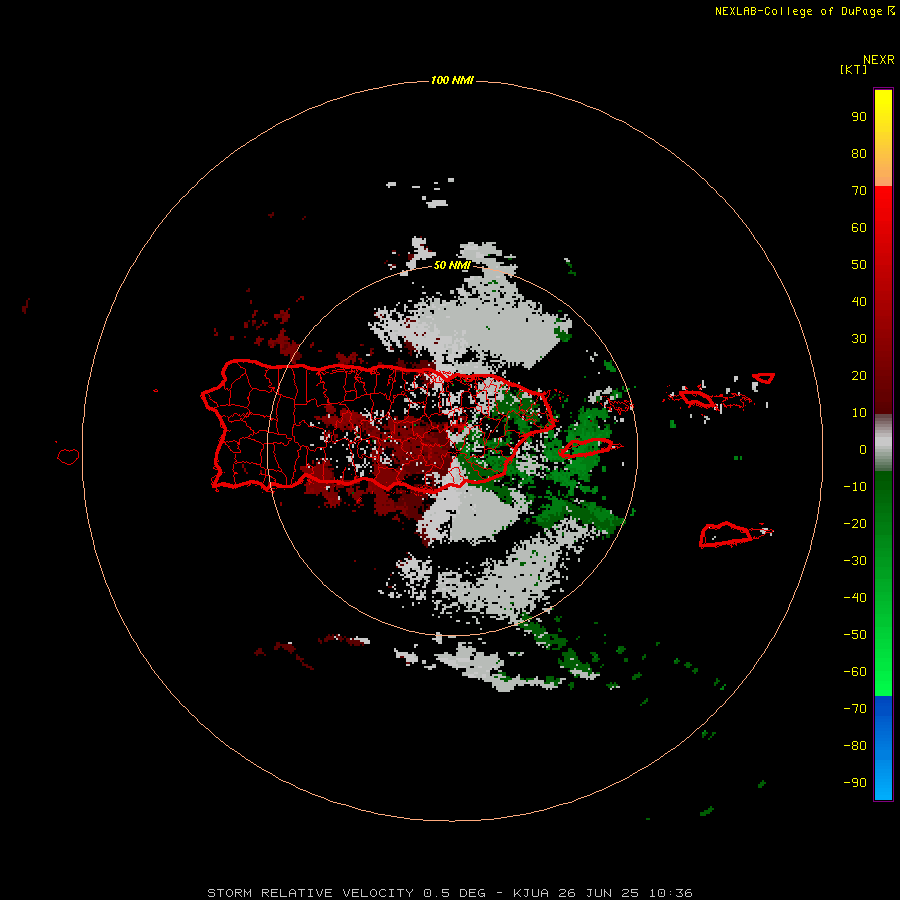
Task: Click the -50 value on the velocity scale
Action: click(x=855, y=635)
